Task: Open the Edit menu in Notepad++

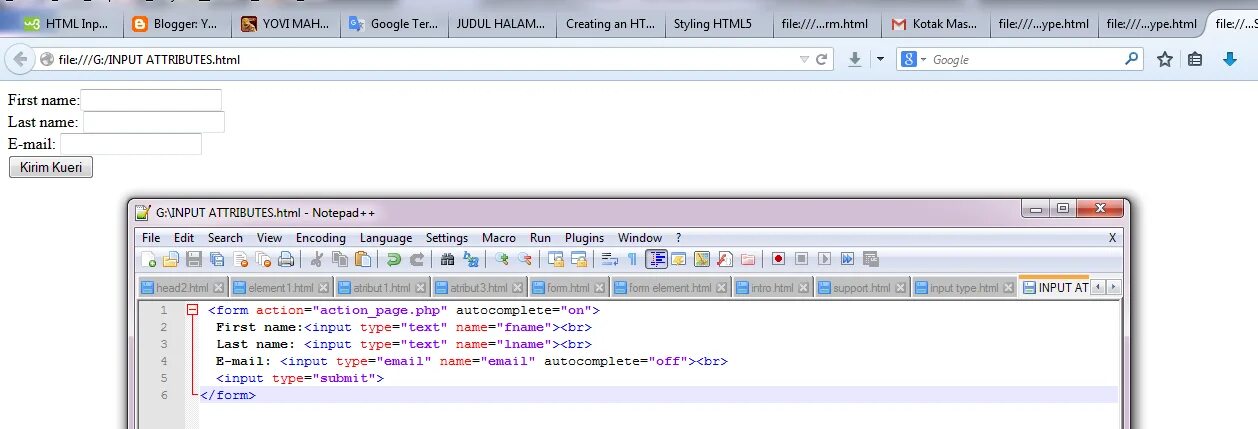Action: pos(184,238)
